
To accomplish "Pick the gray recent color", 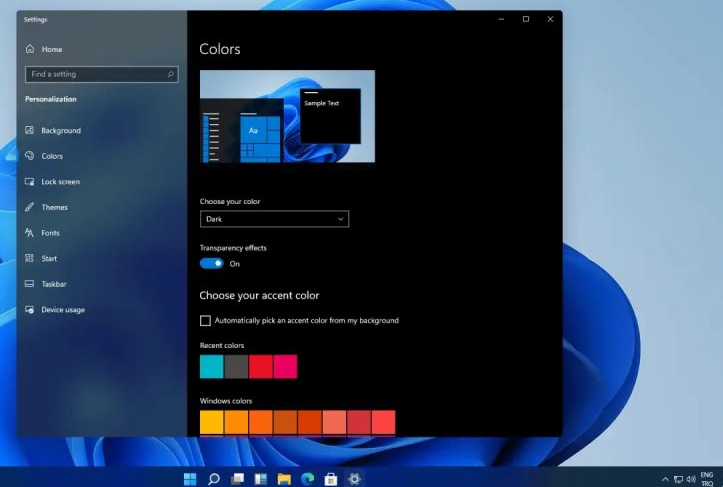I will (x=236, y=367).
